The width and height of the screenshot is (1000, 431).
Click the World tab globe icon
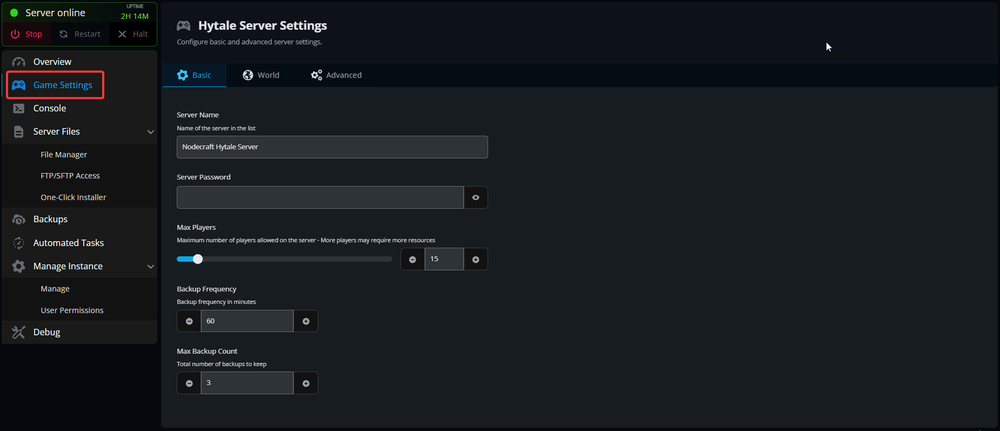pyautogui.click(x=248, y=75)
